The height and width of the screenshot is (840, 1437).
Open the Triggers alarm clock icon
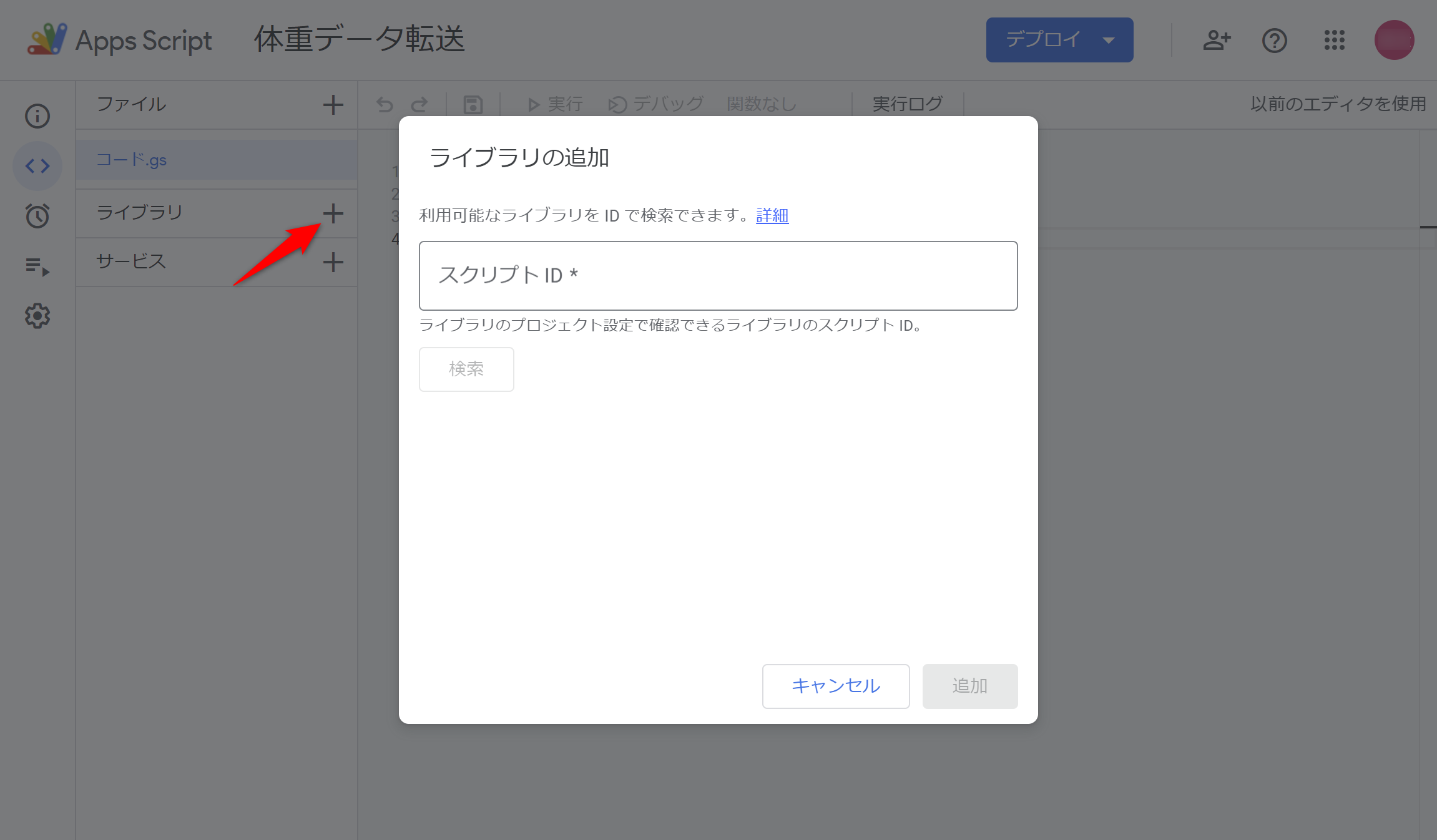[37, 216]
